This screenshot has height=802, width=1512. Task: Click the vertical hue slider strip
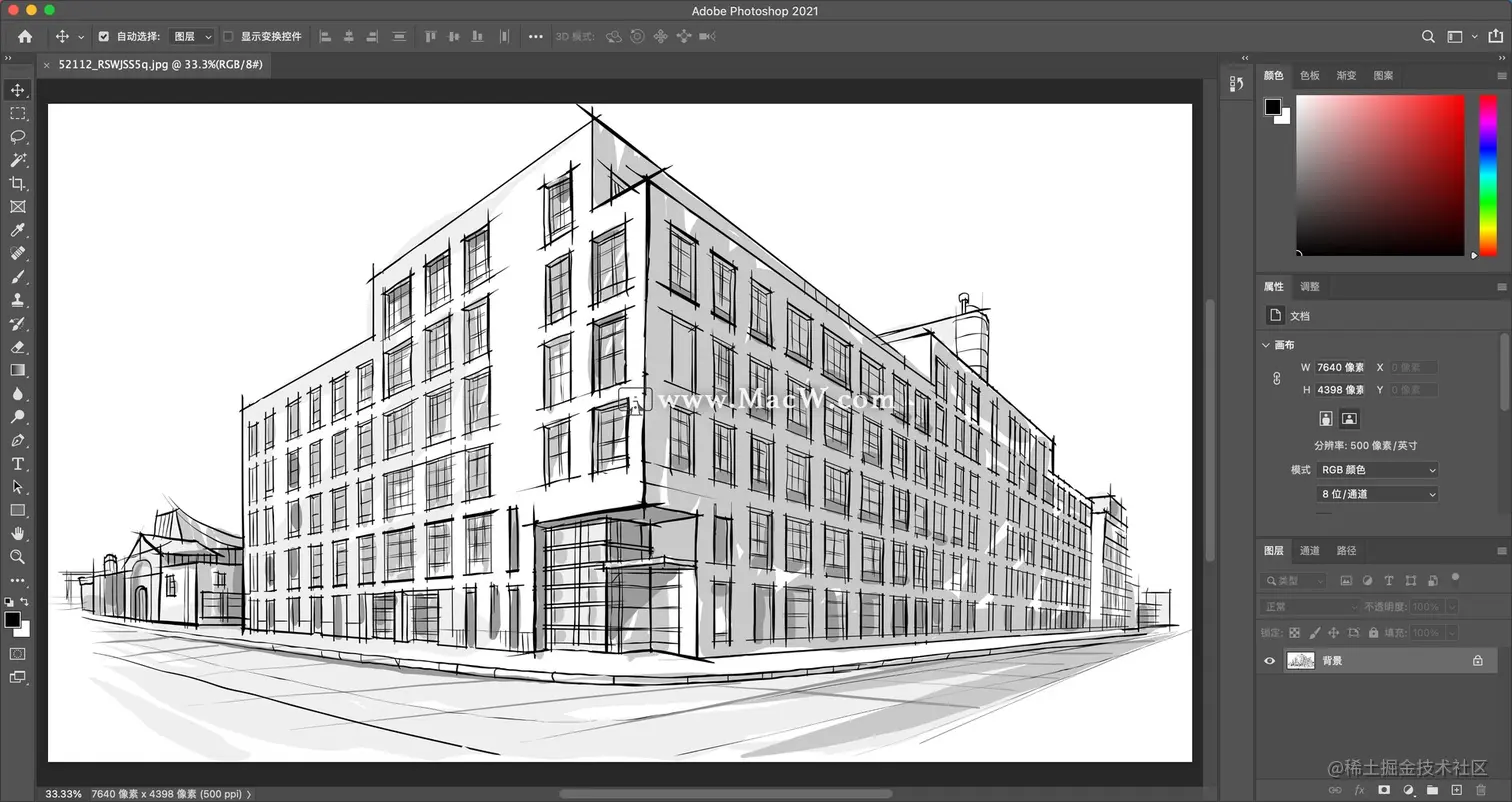pos(1488,175)
